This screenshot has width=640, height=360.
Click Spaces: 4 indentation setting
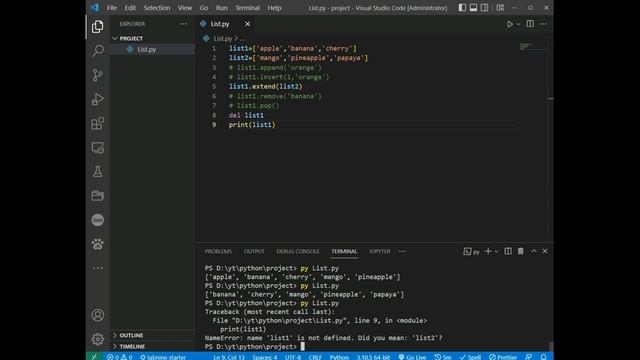click(x=264, y=357)
